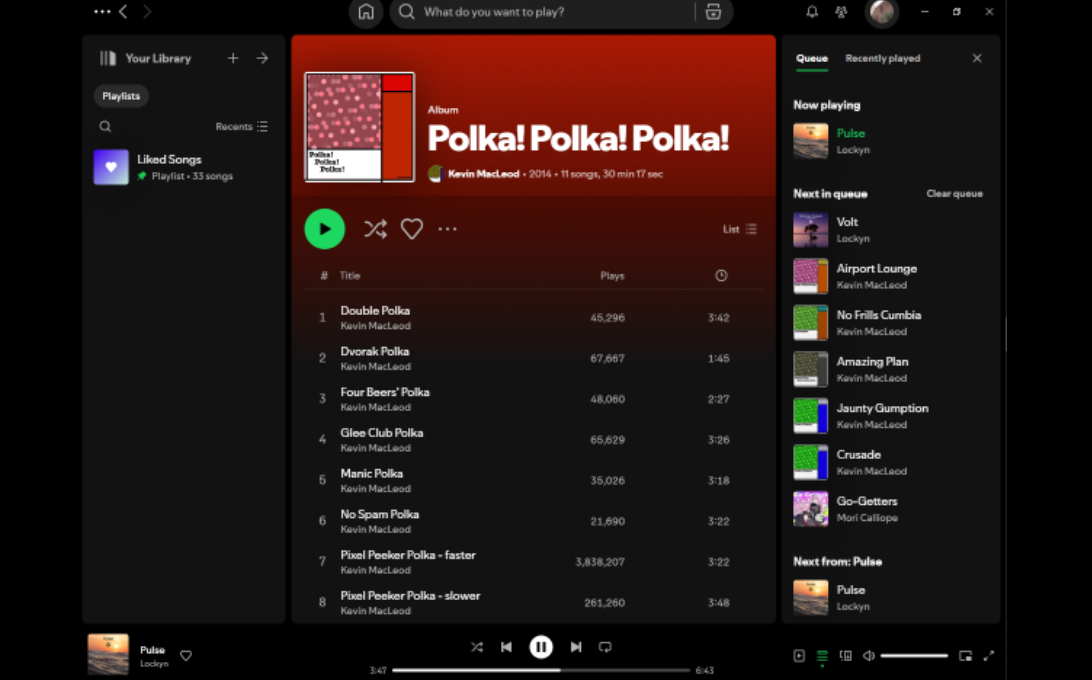Image resolution: width=1092 pixels, height=680 pixels.
Task: Toggle repeat mode
Action: point(605,647)
